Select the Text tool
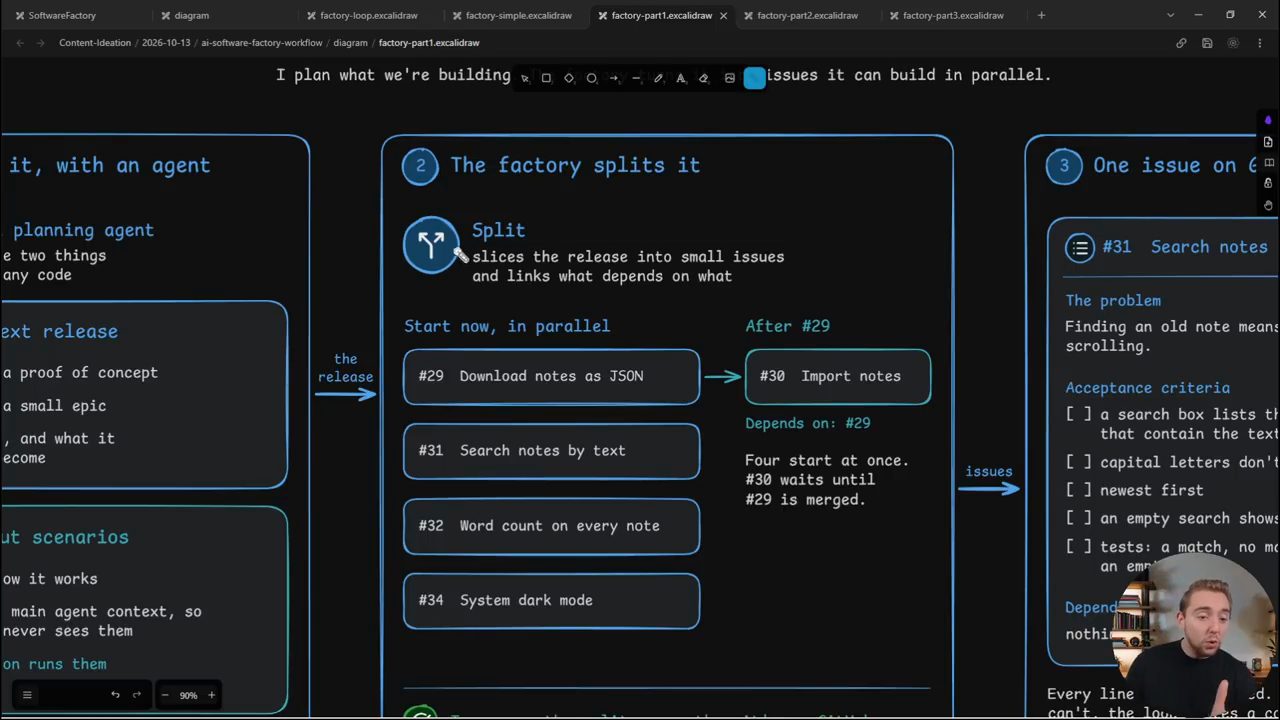 [681, 78]
